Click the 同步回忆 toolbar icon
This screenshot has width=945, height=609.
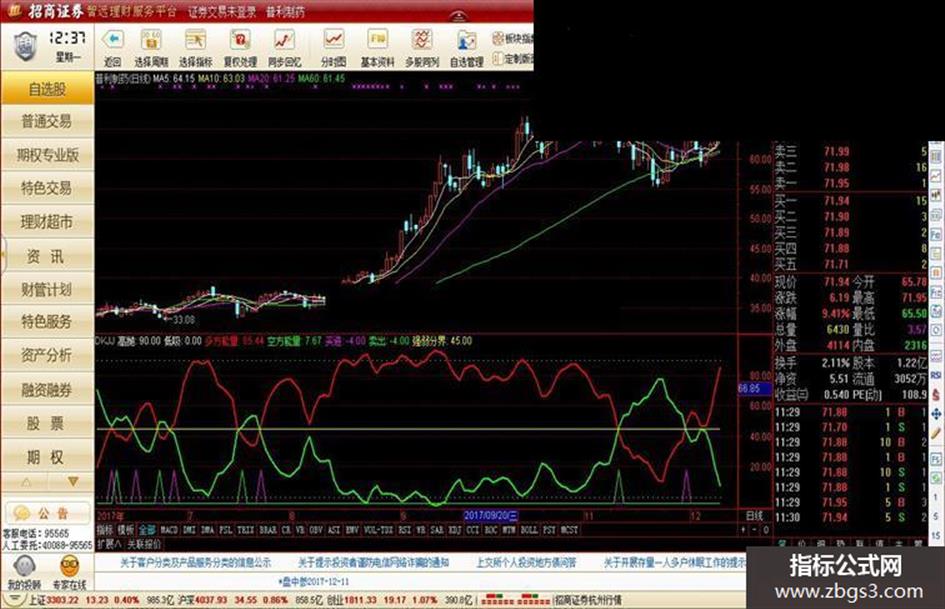284,40
